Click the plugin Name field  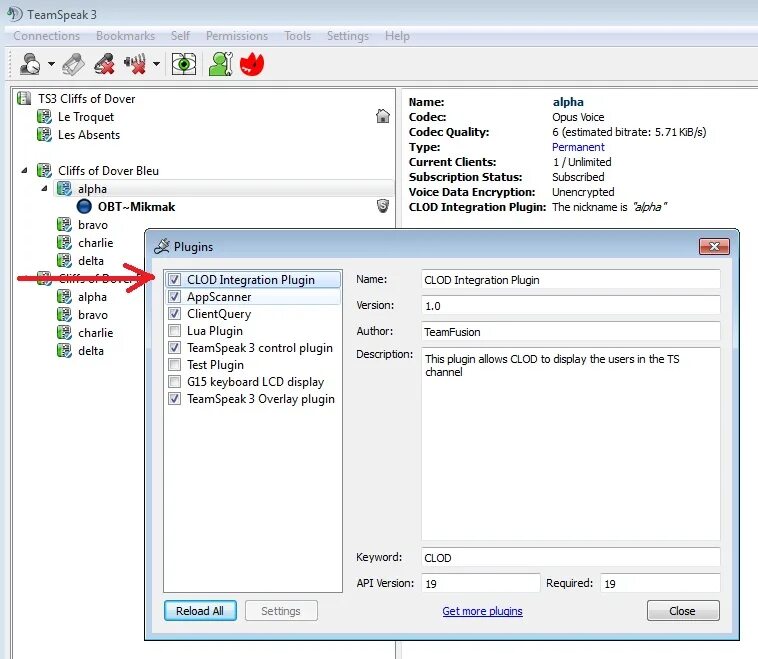click(x=570, y=279)
